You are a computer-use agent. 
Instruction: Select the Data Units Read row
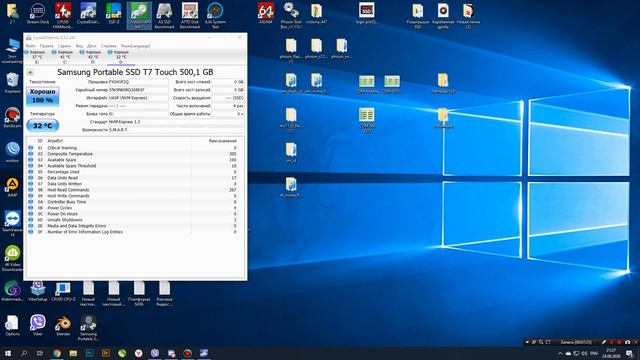click(136, 178)
